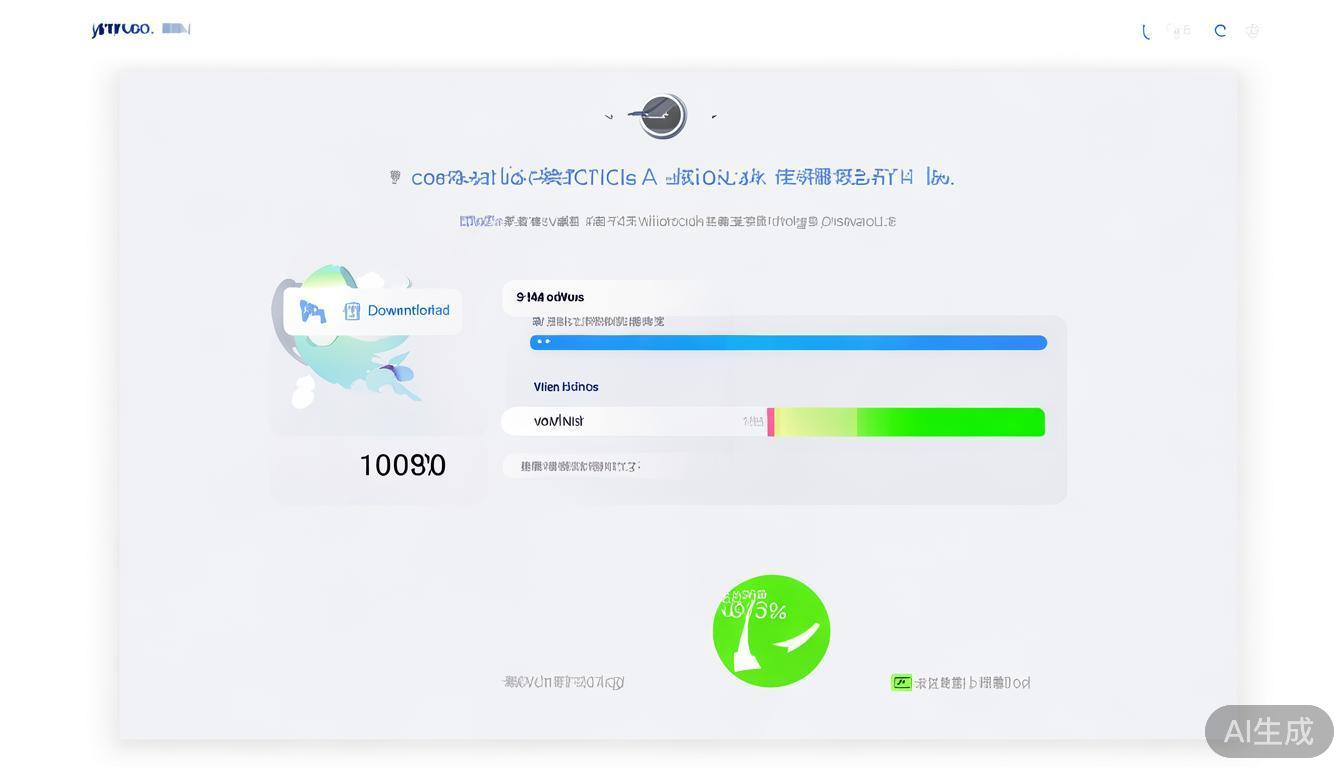Click the blue refresh circle icon at top right
The image size is (1344, 768).
click(1220, 31)
